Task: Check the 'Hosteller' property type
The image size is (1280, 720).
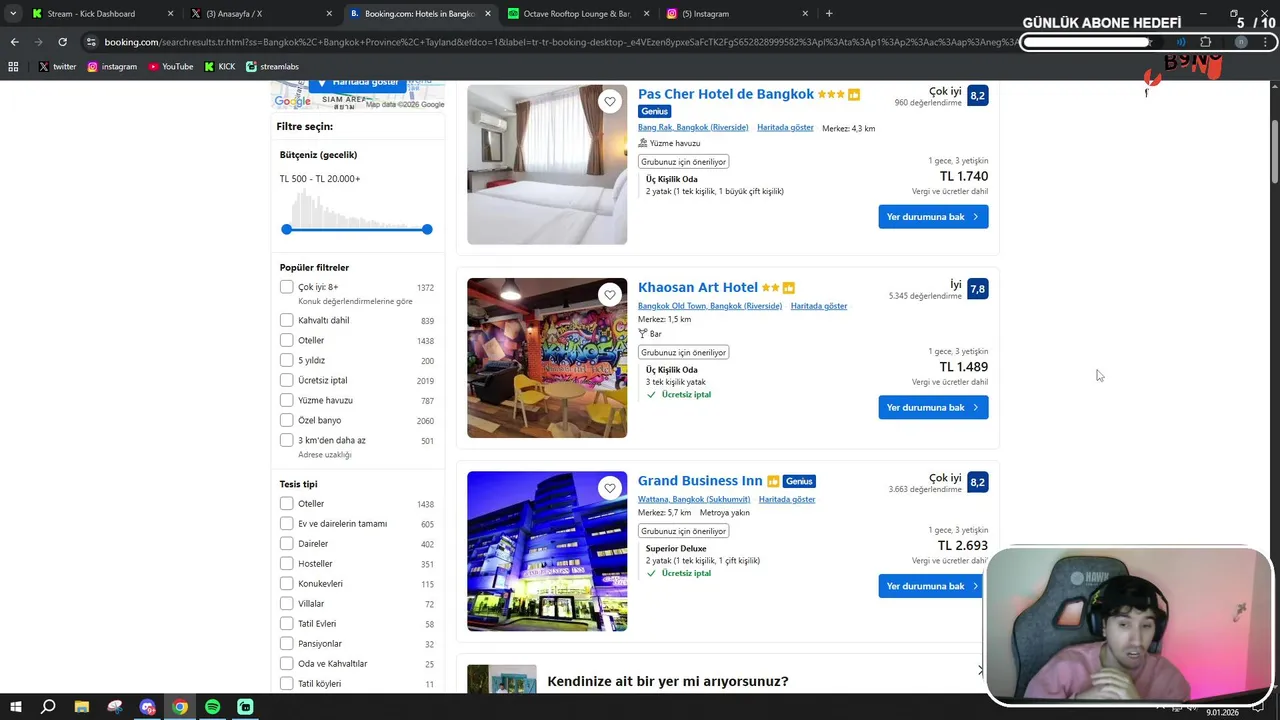Action: point(287,564)
